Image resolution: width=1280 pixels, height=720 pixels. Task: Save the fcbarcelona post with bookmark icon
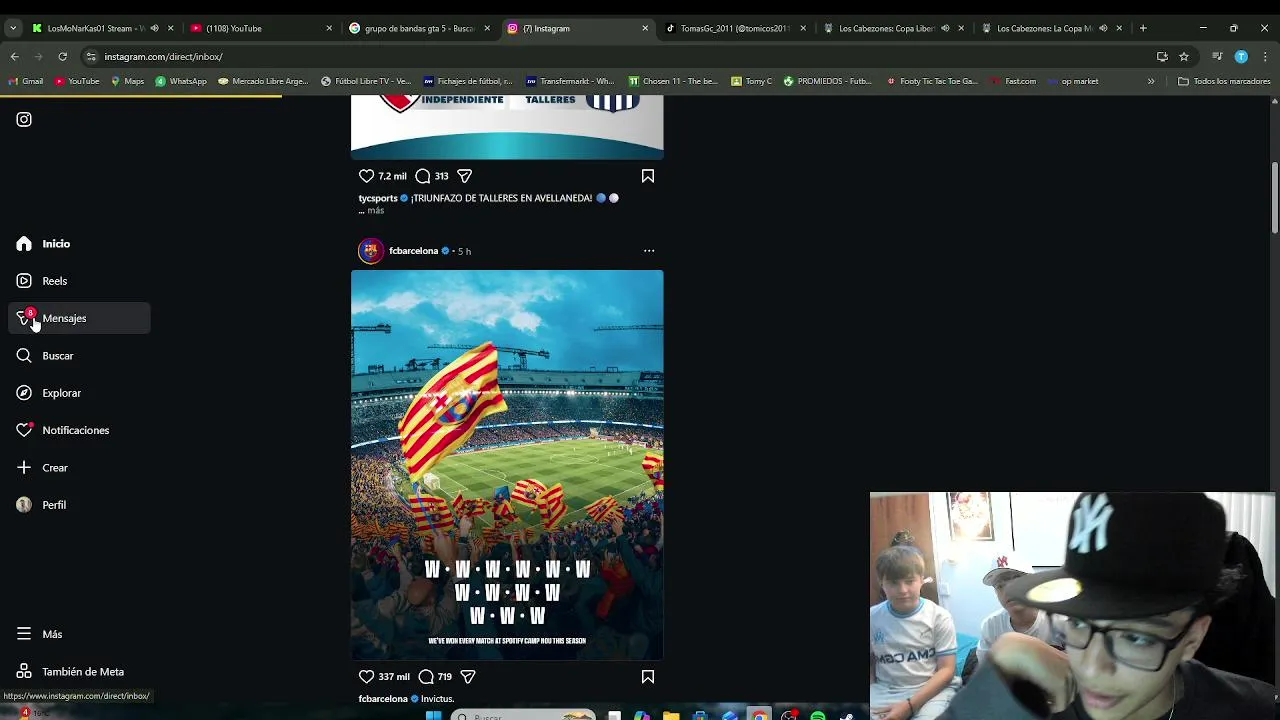(648, 677)
